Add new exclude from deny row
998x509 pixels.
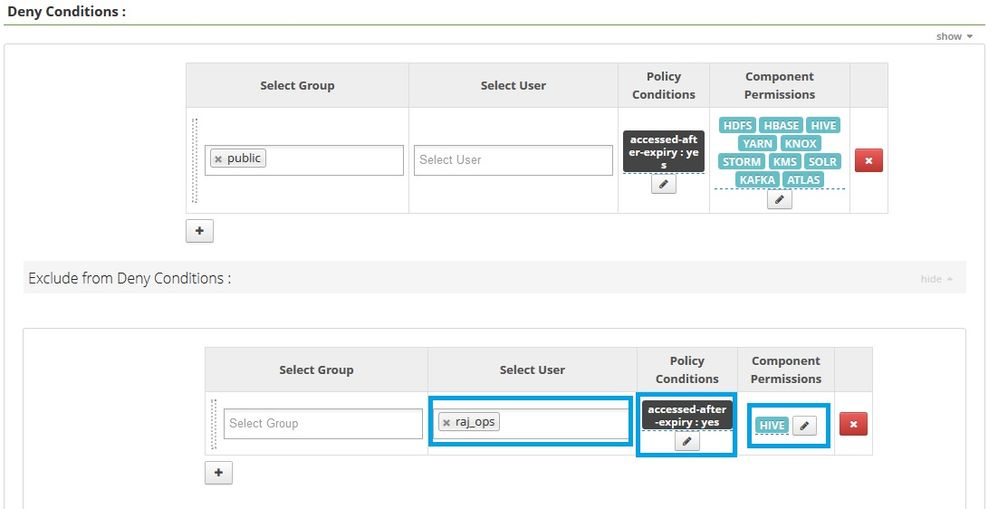click(x=218, y=472)
